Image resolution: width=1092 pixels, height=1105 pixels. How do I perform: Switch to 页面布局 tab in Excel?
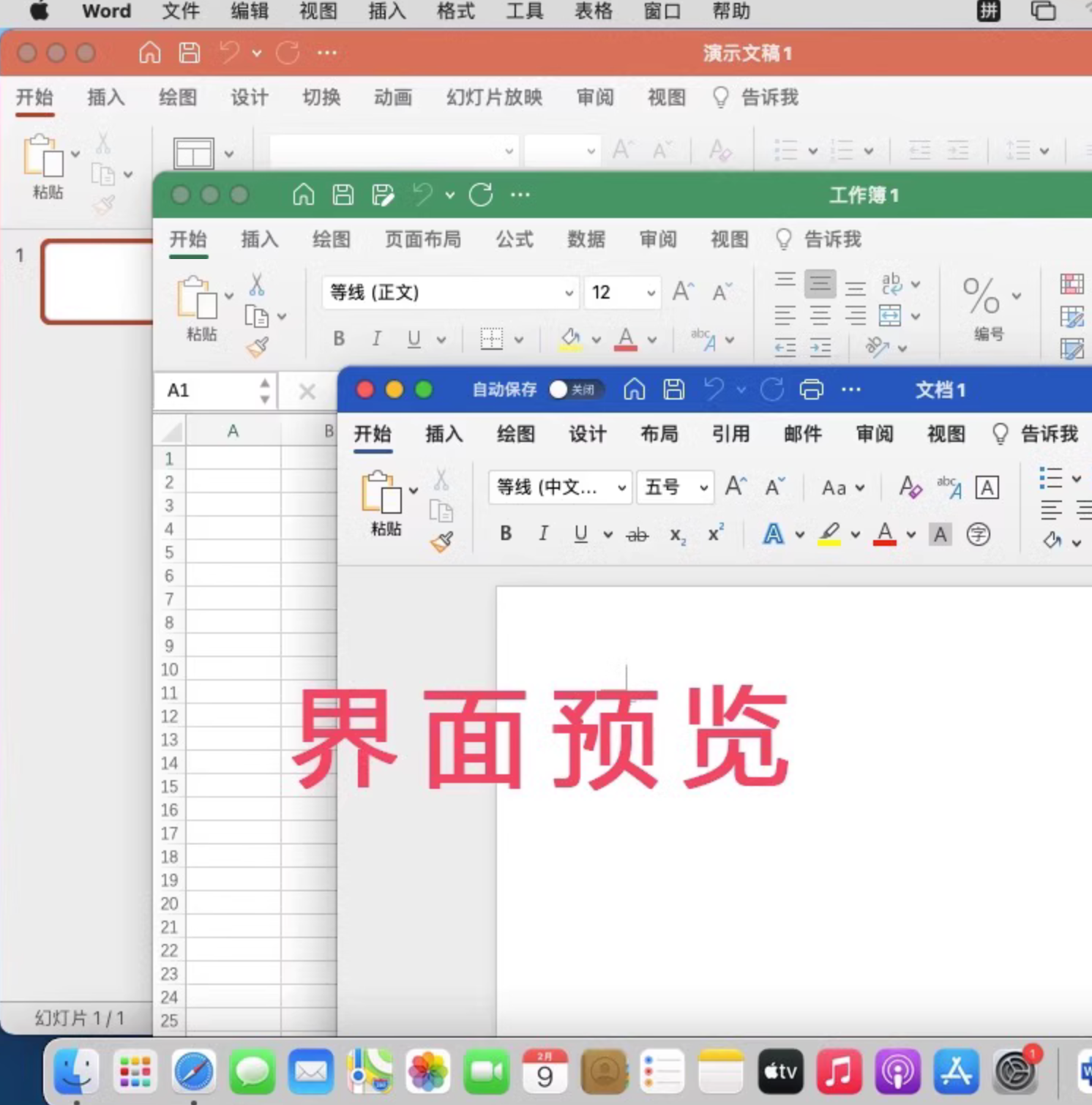coord(422,239)
